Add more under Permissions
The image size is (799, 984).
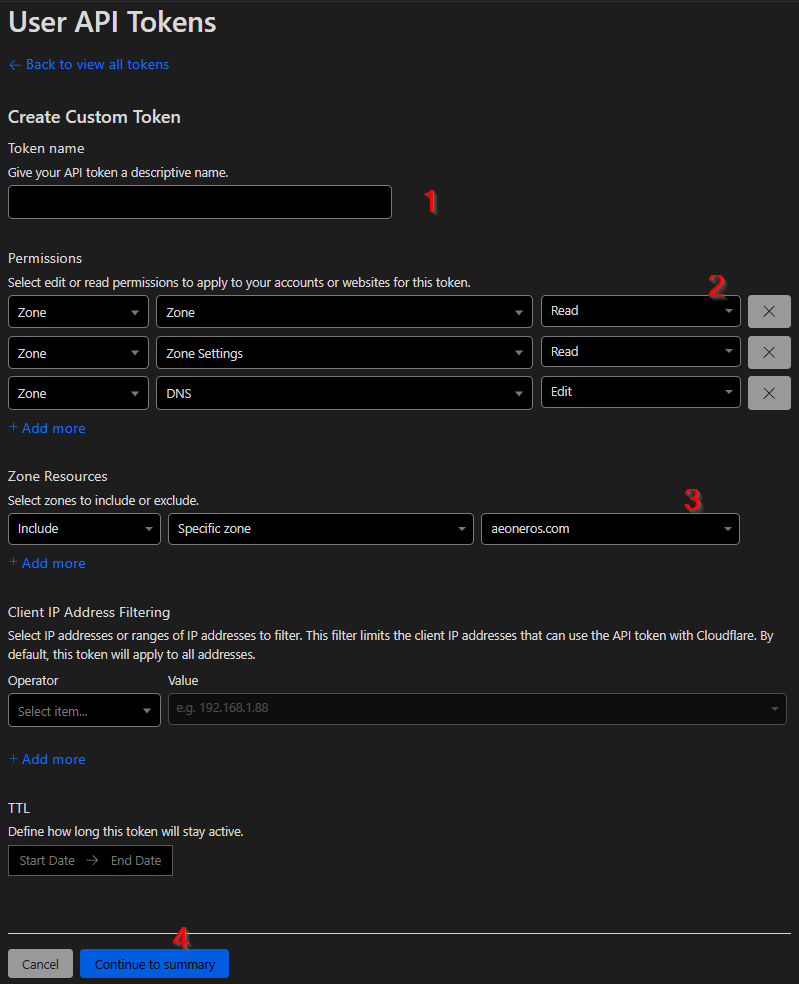click(47, 428)
